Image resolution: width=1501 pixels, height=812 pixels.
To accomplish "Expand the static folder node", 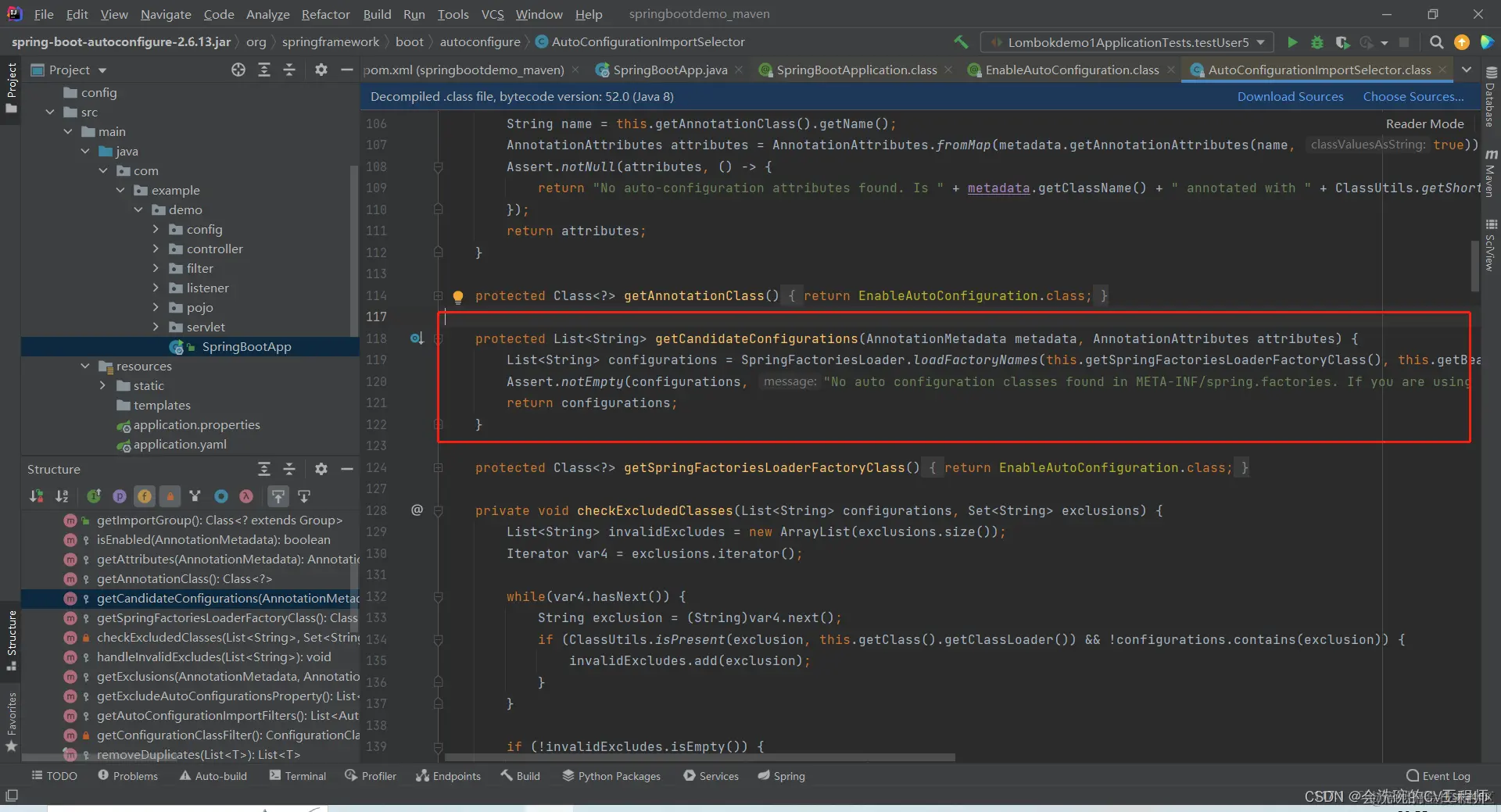I will 103,386.
